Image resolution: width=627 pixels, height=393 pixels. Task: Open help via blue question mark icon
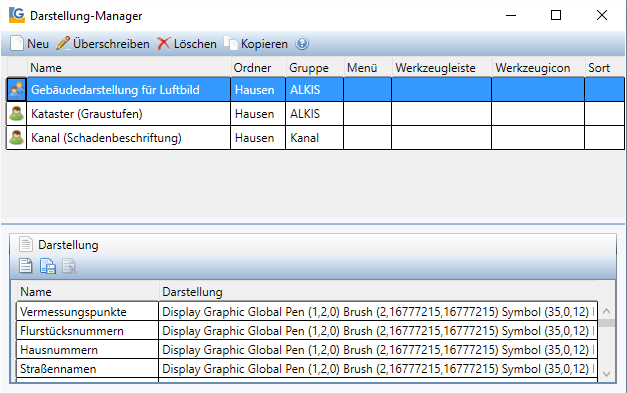point(302,43)
